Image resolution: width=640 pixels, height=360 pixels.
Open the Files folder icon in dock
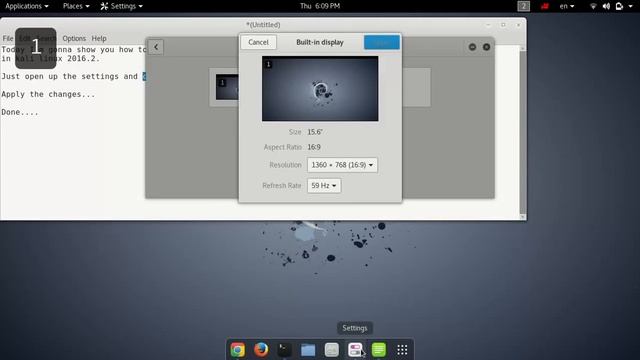[x=308, y=350]
